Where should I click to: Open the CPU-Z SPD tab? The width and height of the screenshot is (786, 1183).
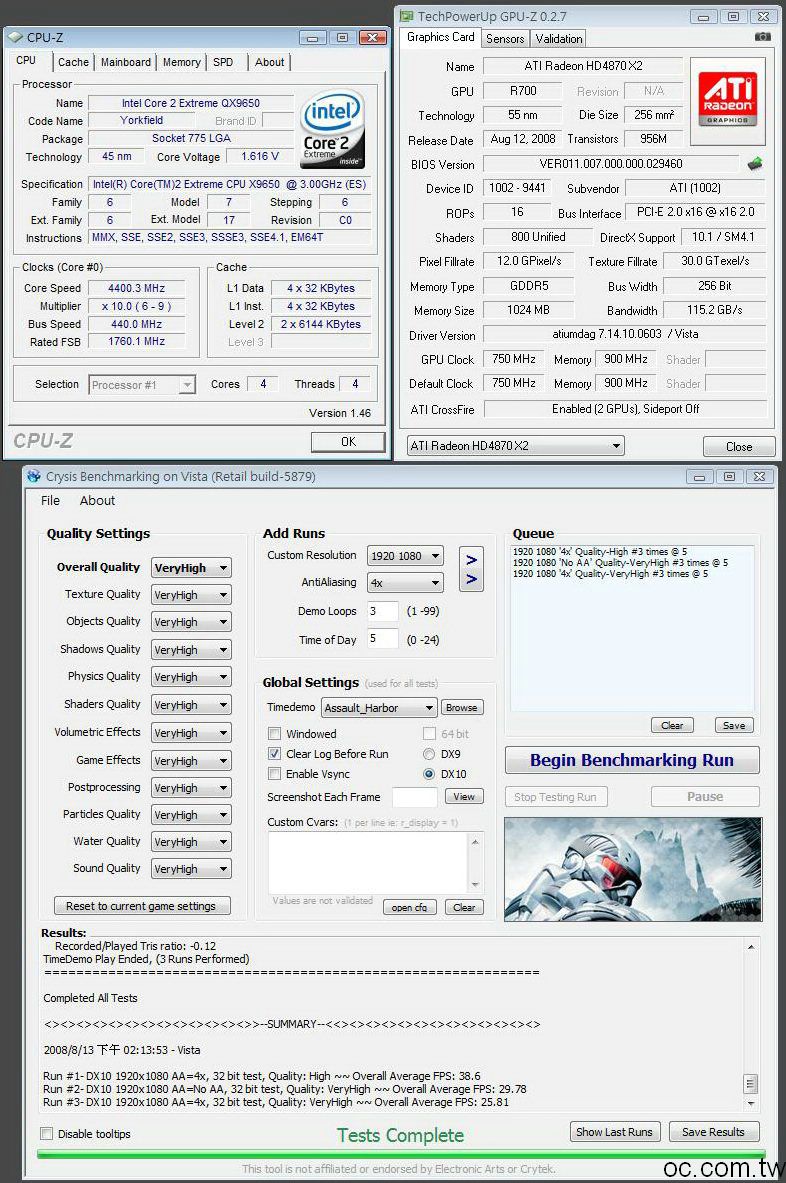coord(223,62)
